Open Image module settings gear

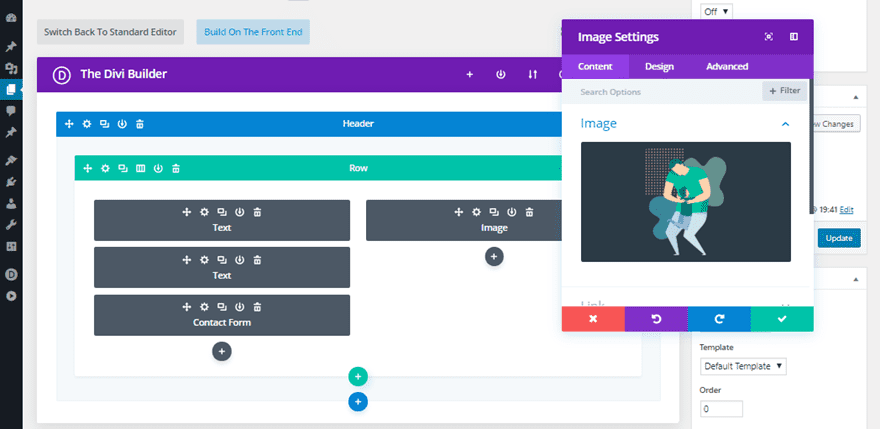coord(476,212)
